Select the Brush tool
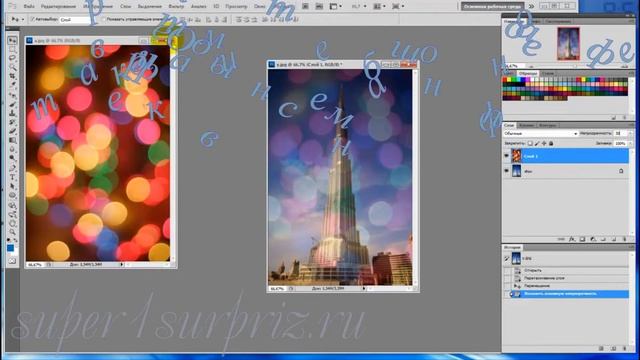Viewport: 640px width, 360px height. (x=12, y=104)
